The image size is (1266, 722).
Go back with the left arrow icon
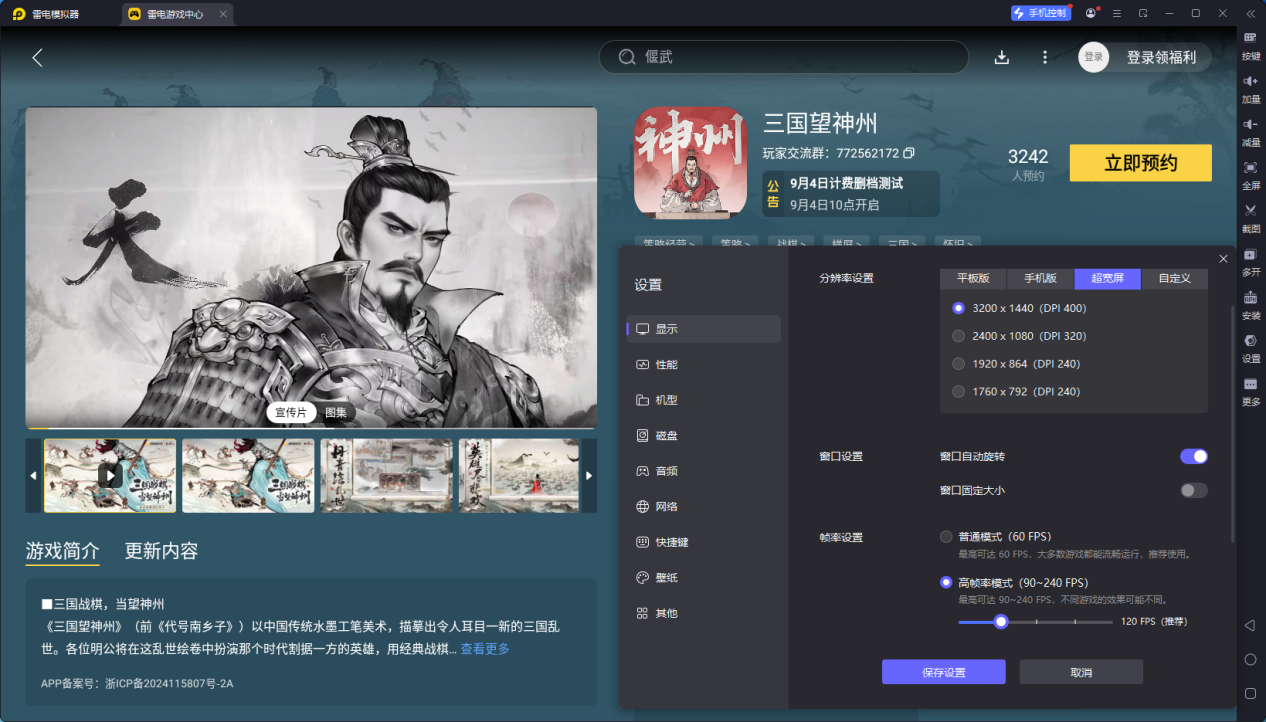point(37,57)
